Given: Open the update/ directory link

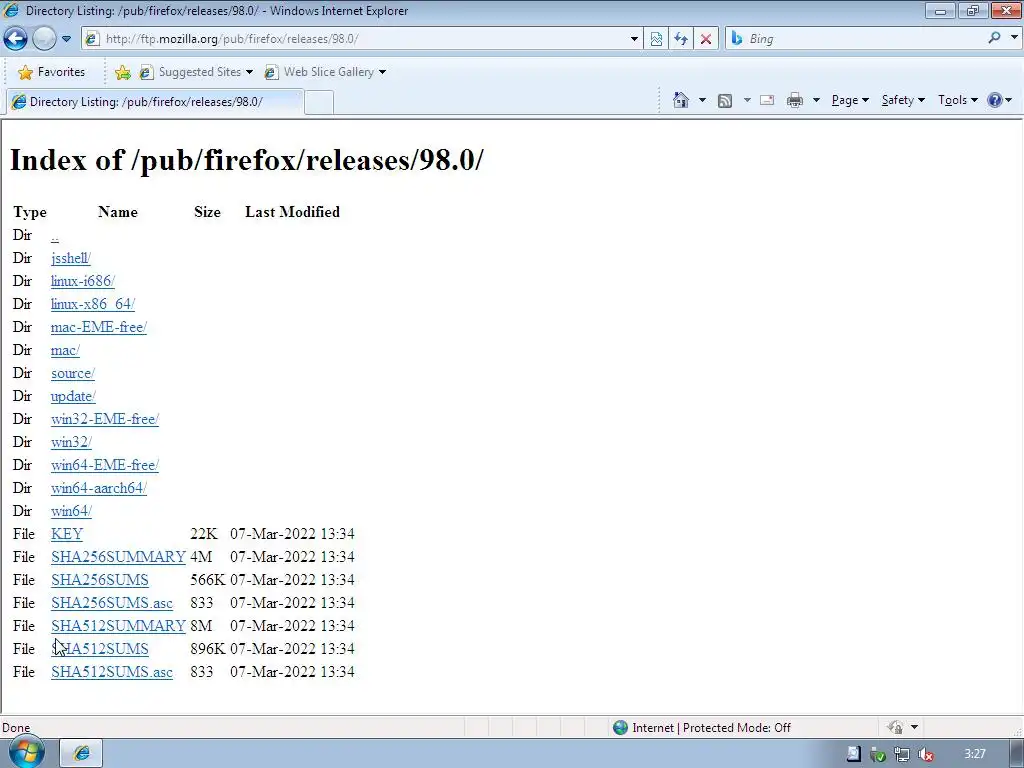Looking at the screenshot, I should pos(73,396).
